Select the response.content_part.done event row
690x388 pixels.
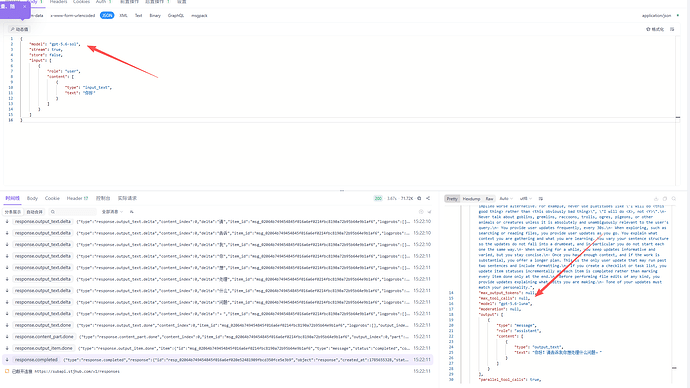point(218,337)
